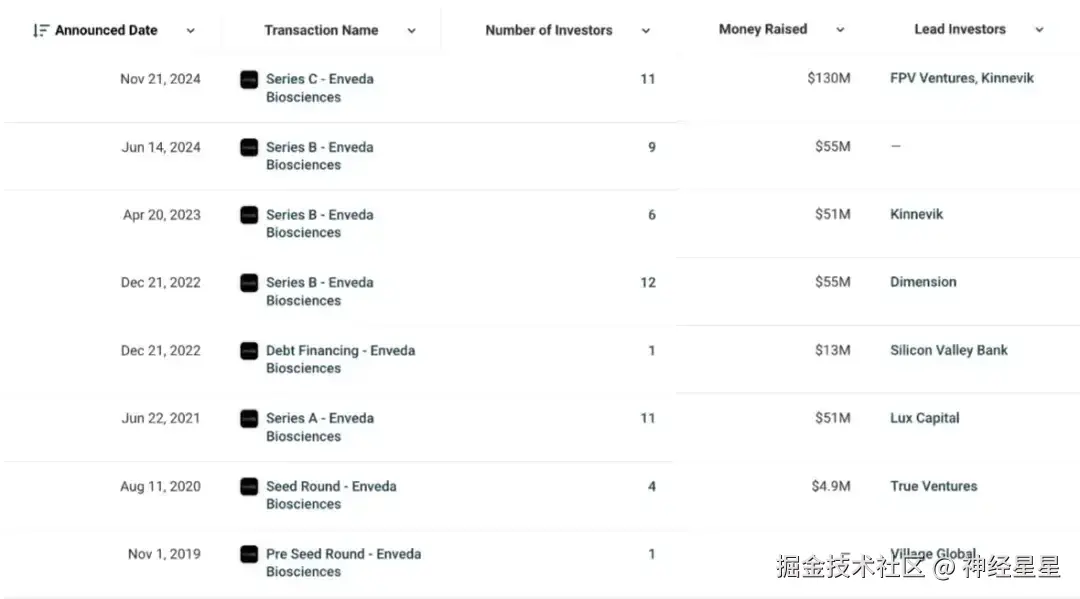Click the True Ventures lead investor

(x=934, y=486)
